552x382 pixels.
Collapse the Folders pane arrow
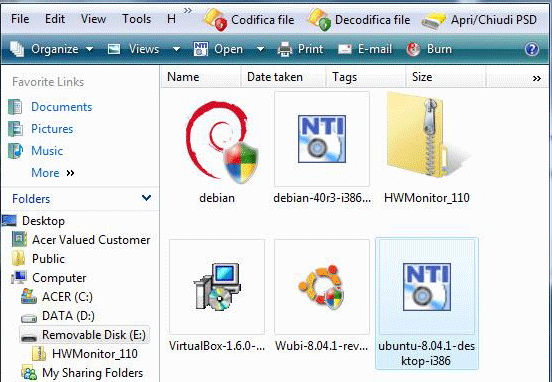(x=146, y=198)
